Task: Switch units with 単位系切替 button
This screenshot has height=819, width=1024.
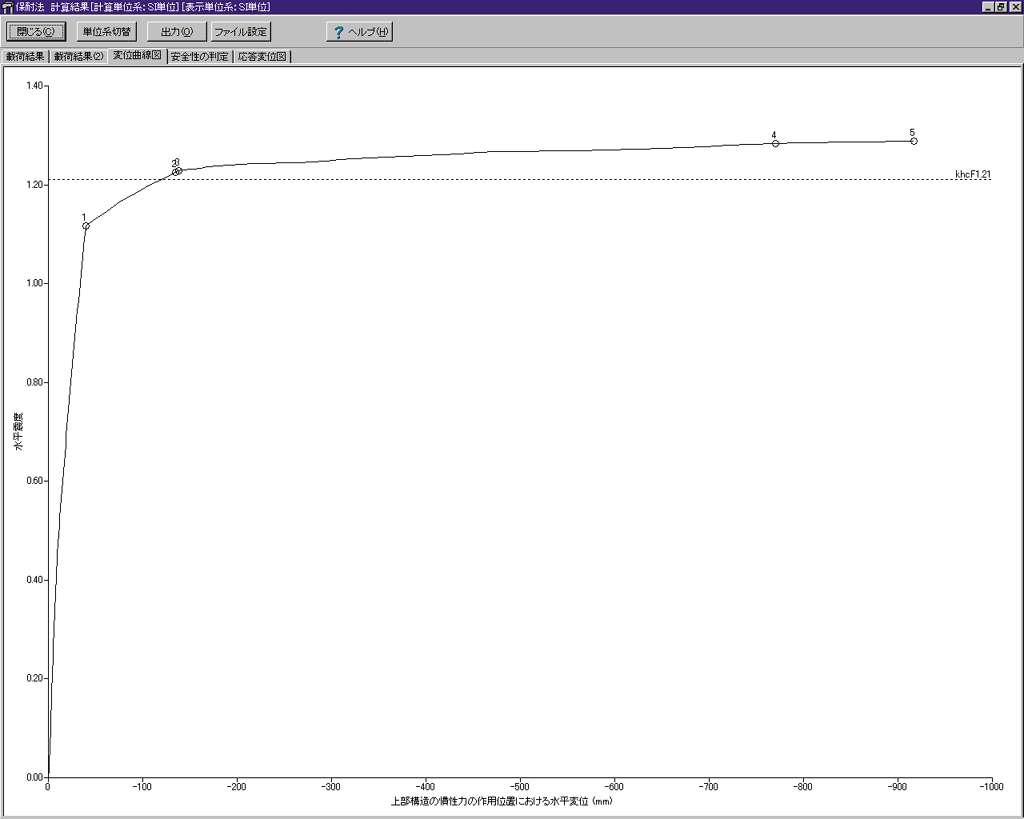Action: [x=106, y=32]
